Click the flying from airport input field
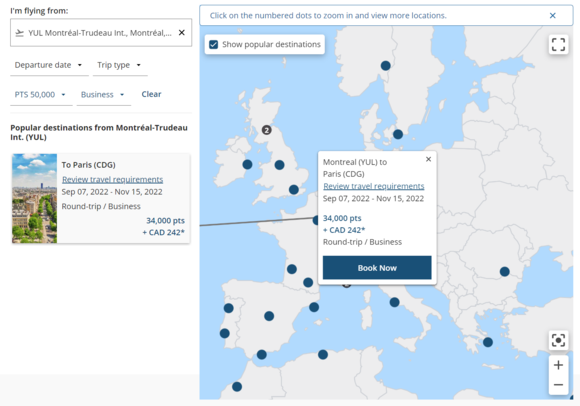The height and width of the screenshot is (406, 580). click(x=101, y=33)
